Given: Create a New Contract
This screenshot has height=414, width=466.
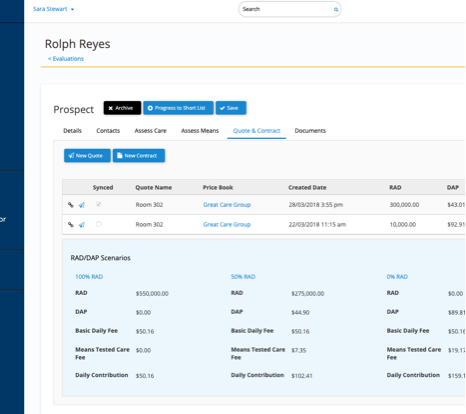Looking at the screenshot, I should click(x=139, y=156).
